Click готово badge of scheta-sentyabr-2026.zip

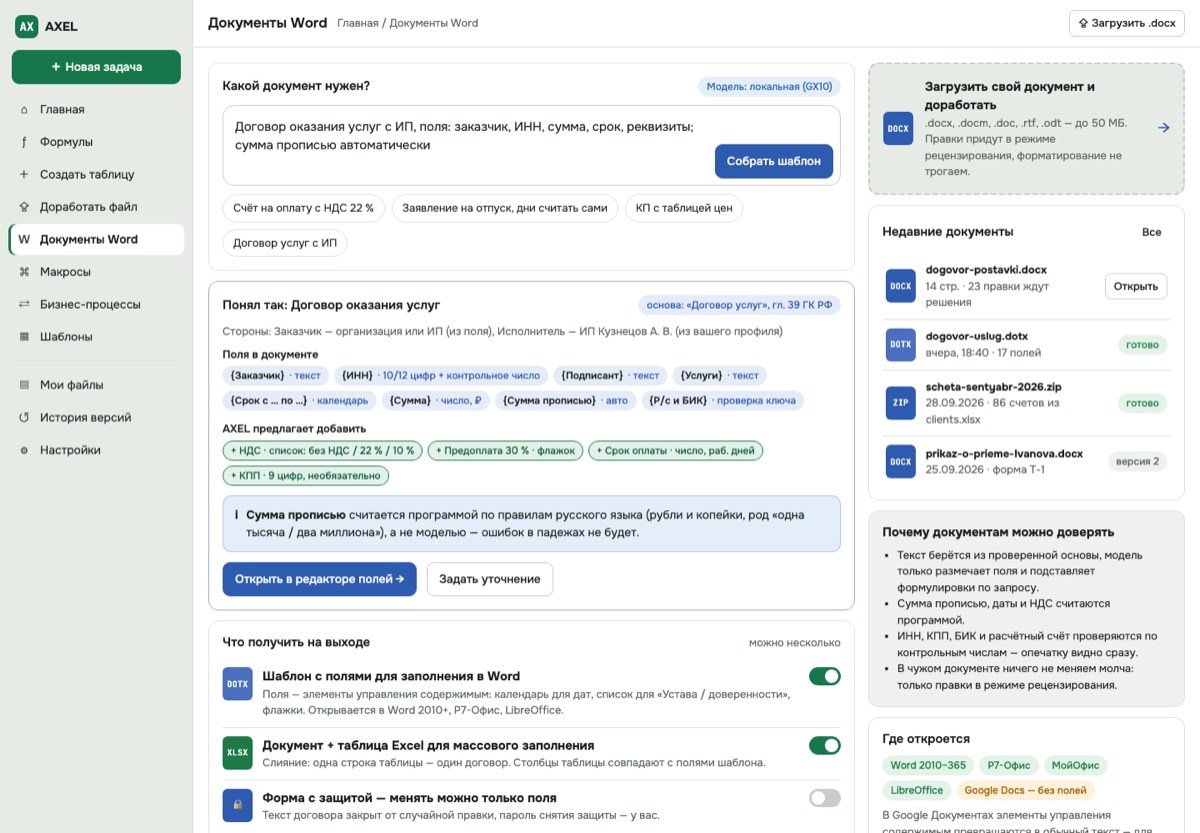pyautogui.click(x=1142, y=403)
